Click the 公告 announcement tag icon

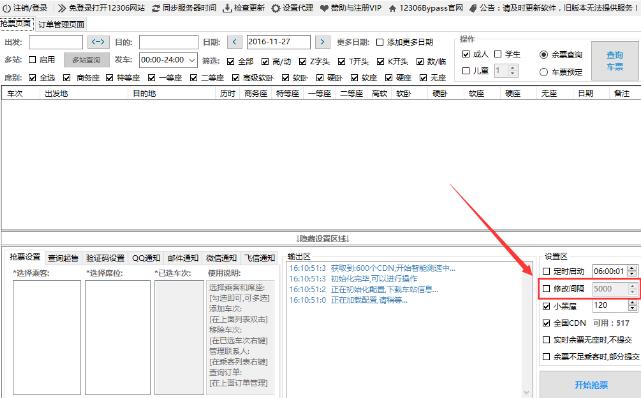(x=473, y=8)
